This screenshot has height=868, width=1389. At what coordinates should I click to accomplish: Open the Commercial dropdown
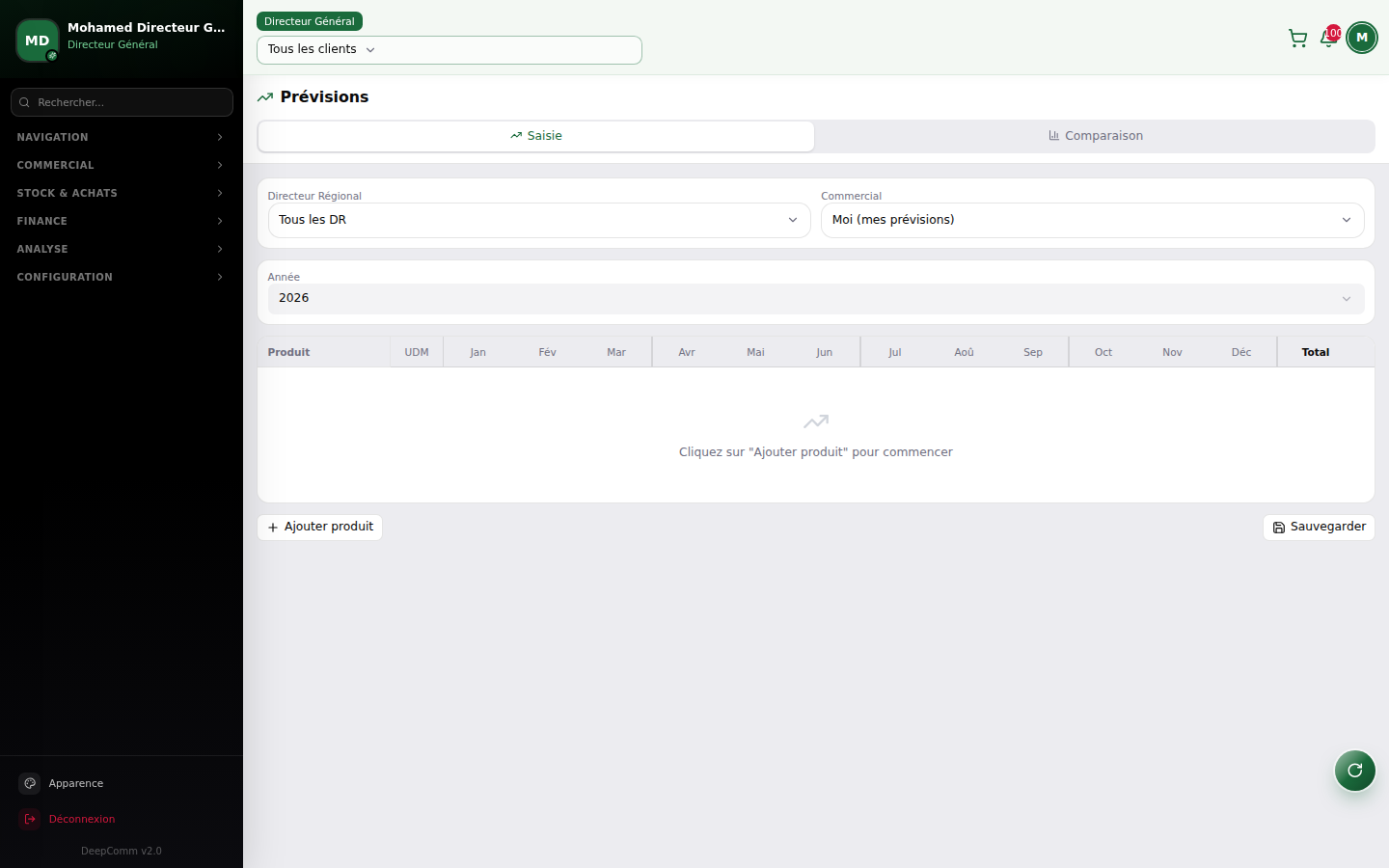click(1093, 220)
